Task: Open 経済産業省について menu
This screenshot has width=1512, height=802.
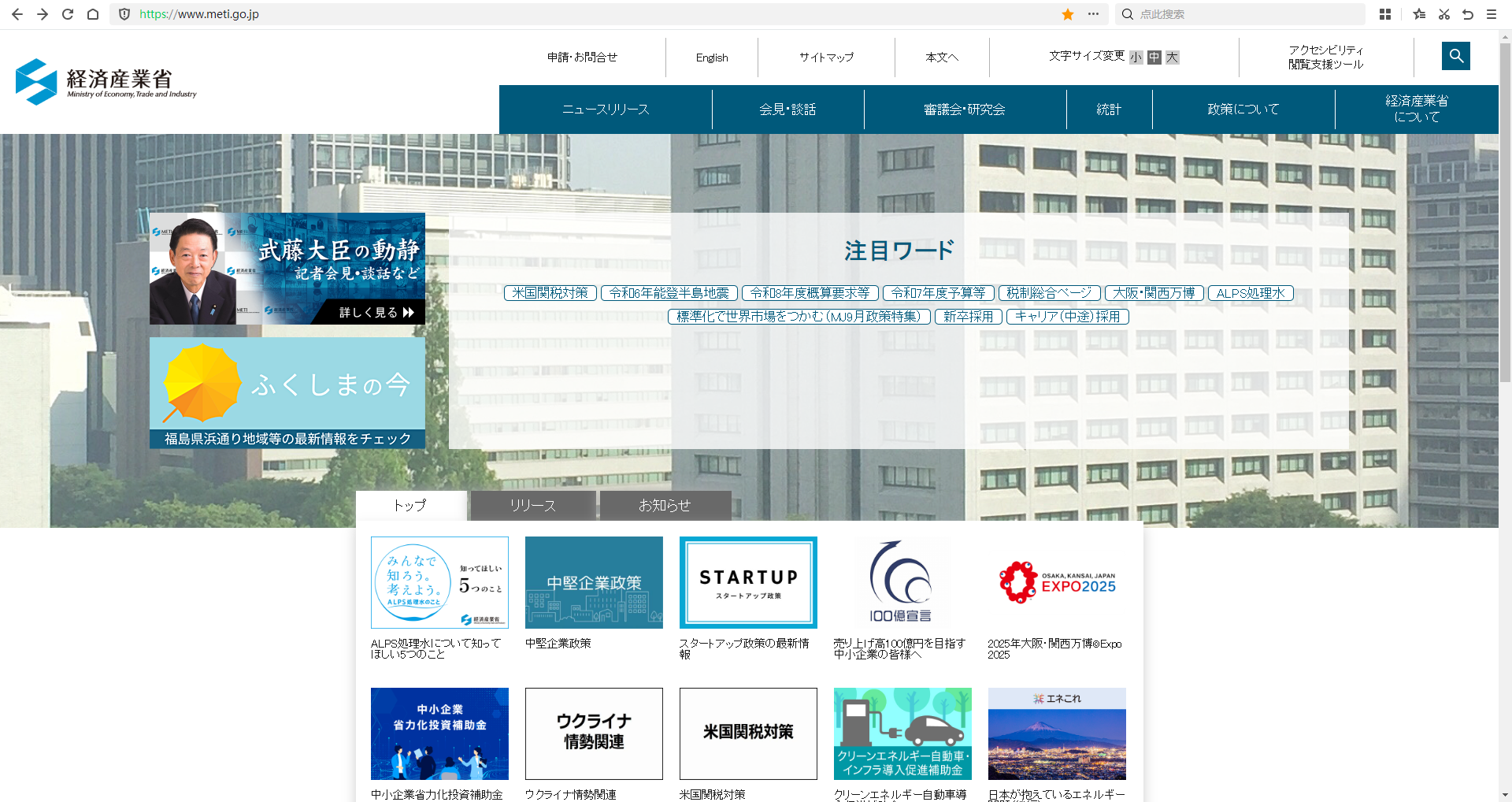Action: [x=1417, y=110]
